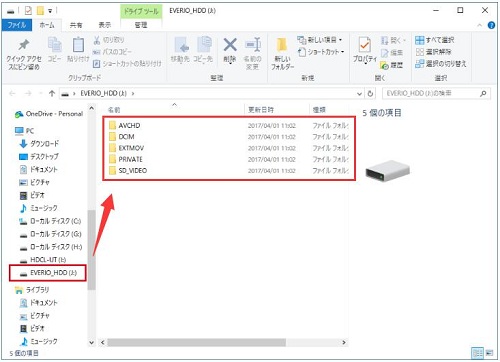Go forward with the right arrow button
The width and height of the screenshot is (500, 362).
click(28, 94)
